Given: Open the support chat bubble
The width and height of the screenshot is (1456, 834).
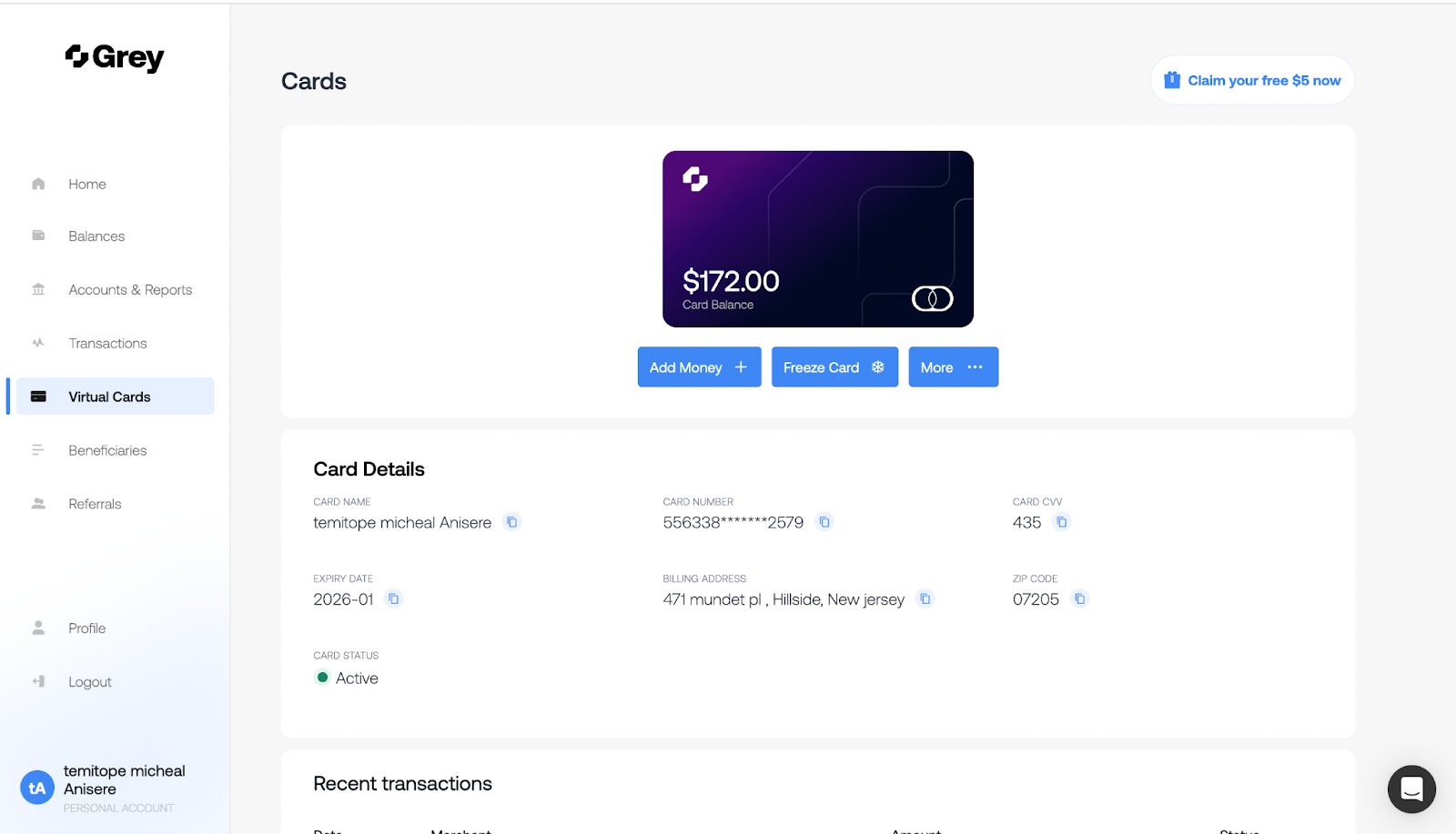Looking at the screenshot, I should (x=1411, y=789).
